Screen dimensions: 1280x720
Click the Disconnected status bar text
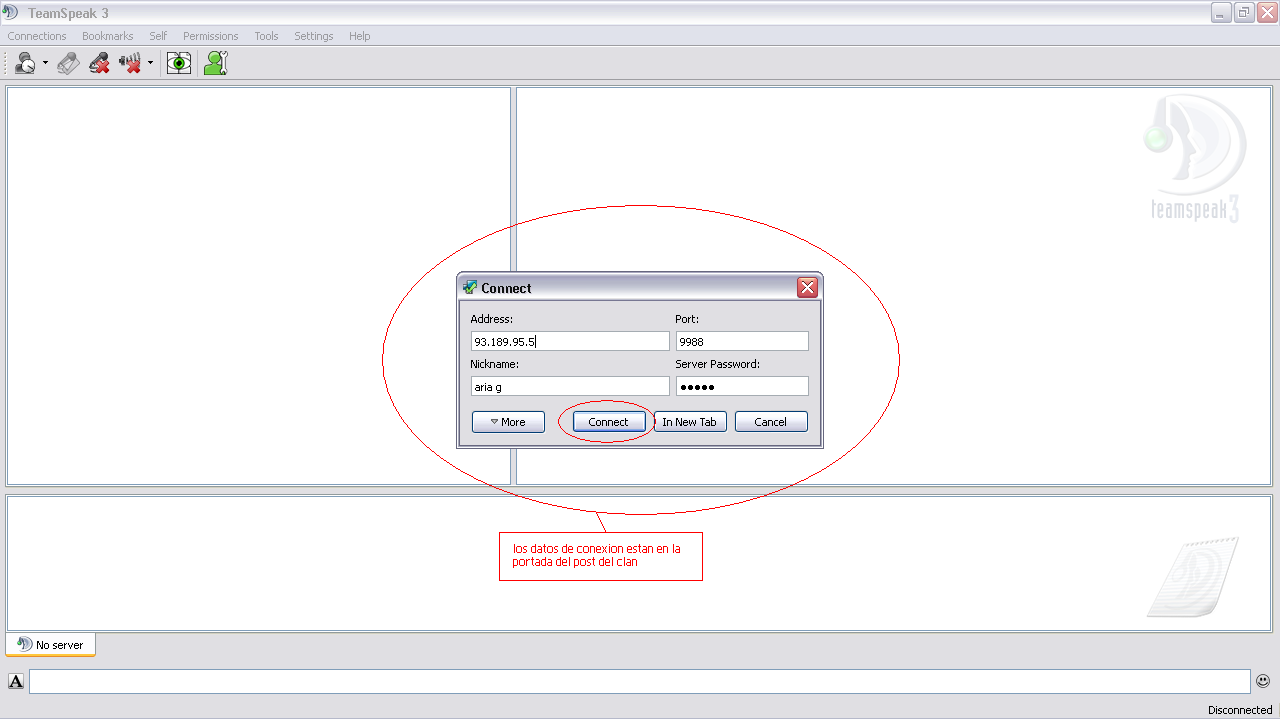[1240, 710]
